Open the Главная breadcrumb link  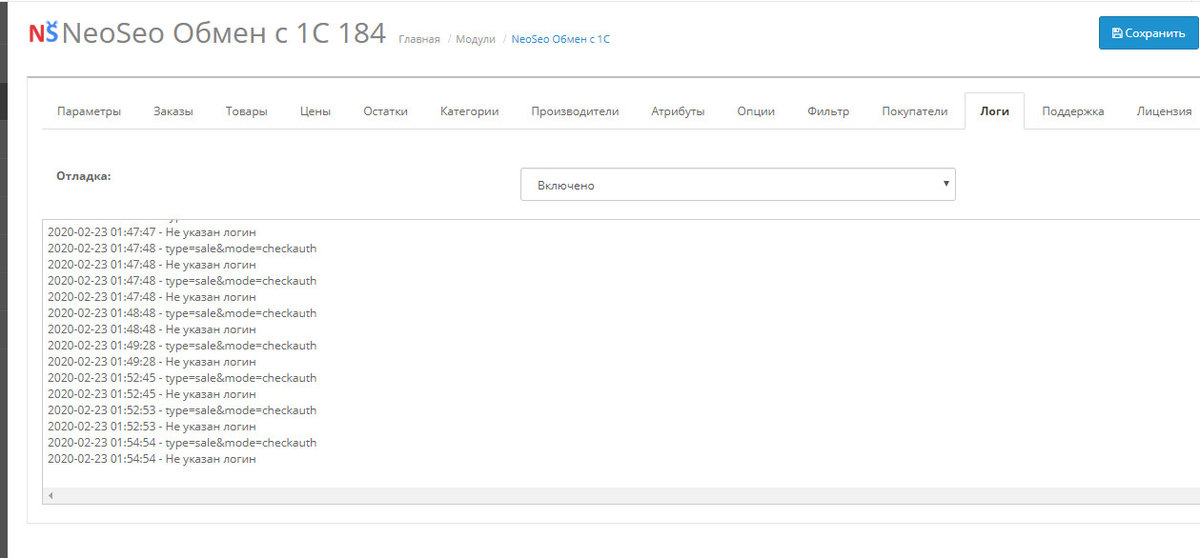[419, 40]
